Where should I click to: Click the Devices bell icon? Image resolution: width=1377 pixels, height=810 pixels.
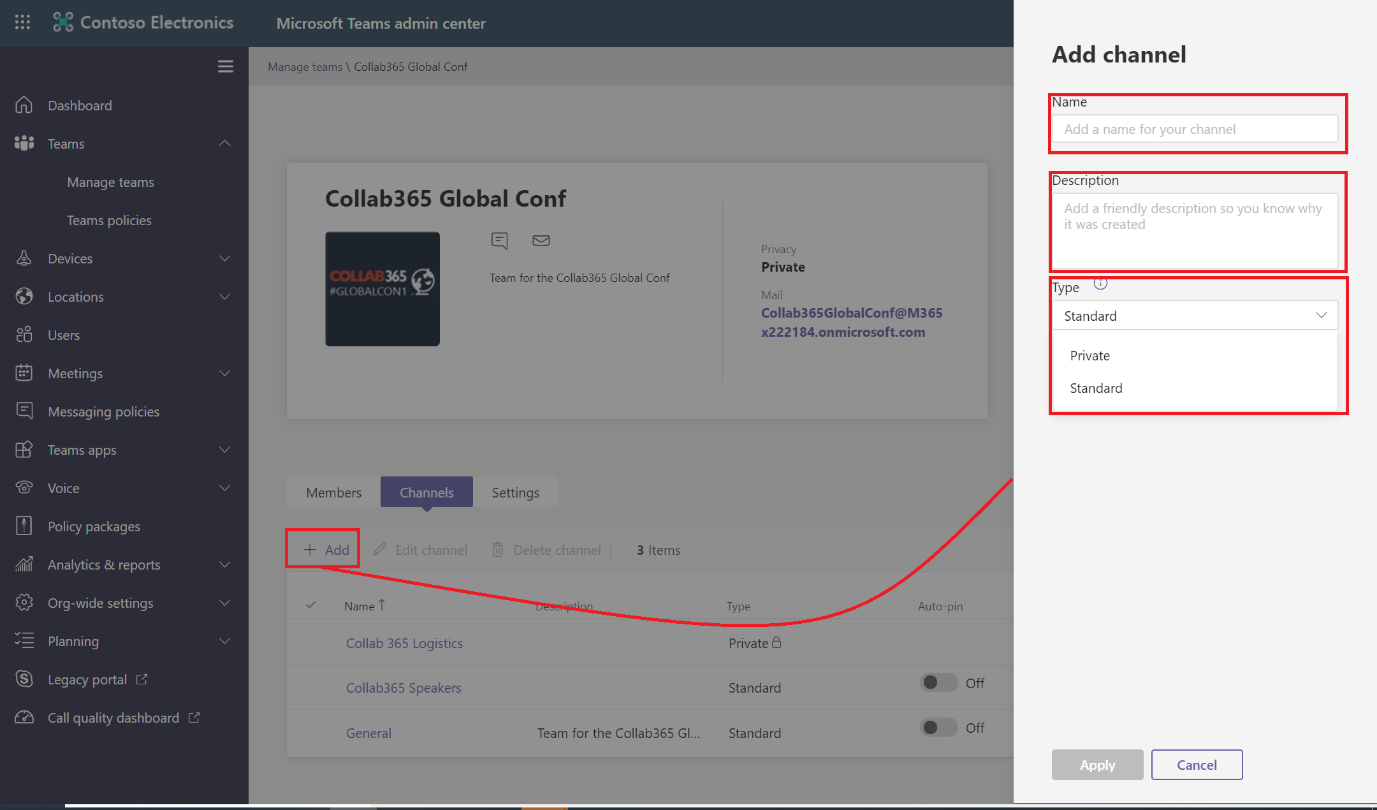point(25,259)
